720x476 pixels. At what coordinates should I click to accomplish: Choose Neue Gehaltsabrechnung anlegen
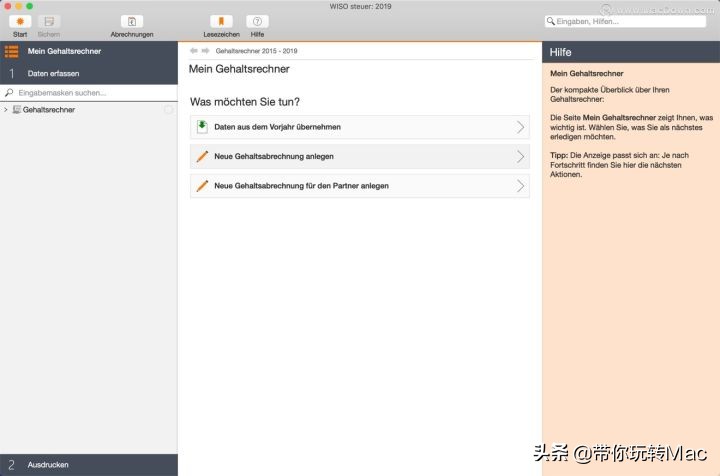(274, 157)
